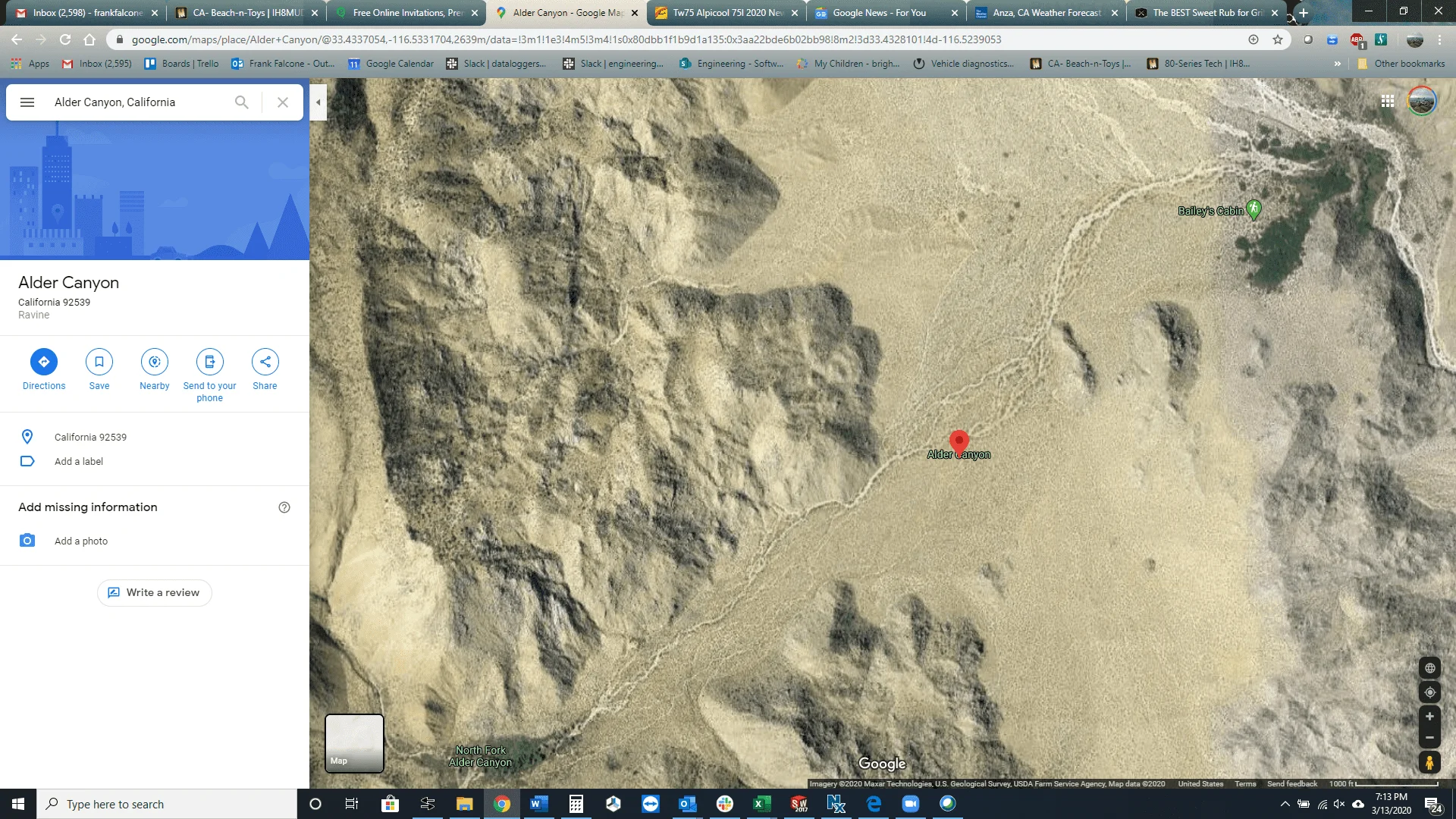Click Send to your phone icon
Viewport: 1456px width, 819px height.
[x=210, y=362]
